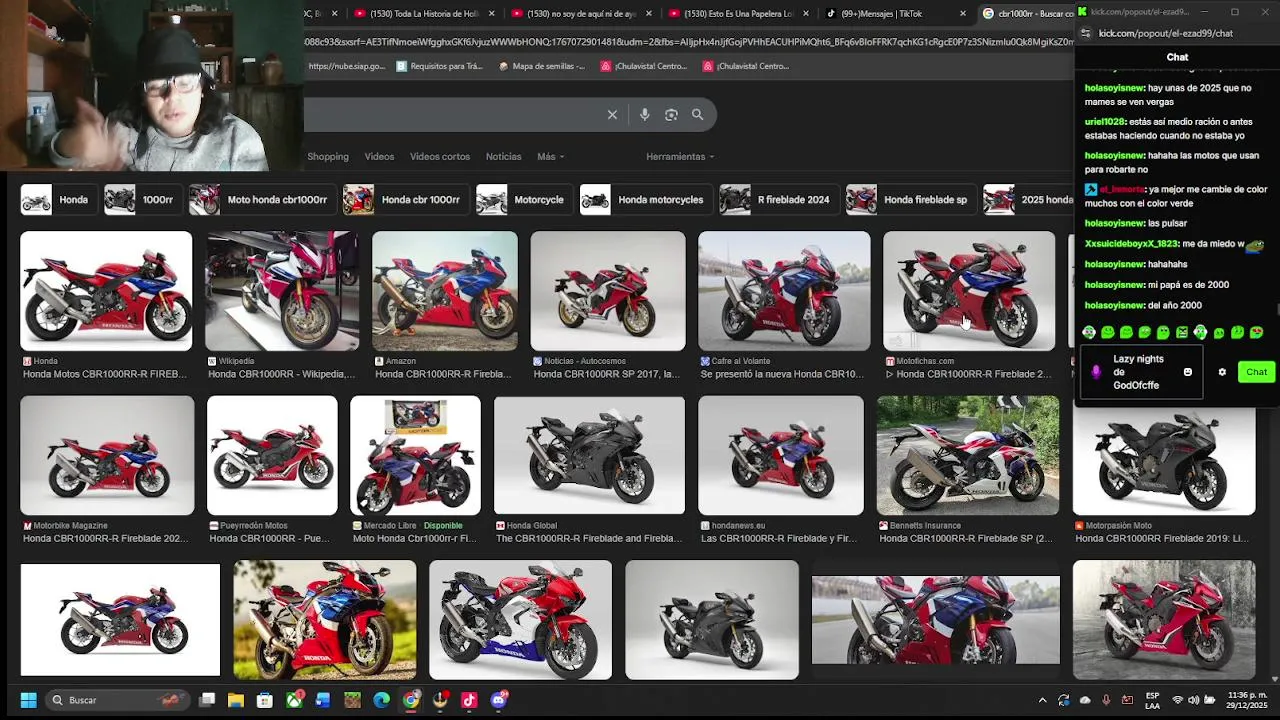Screen dimensions: 1280x720
Task: Switch to Chrome in the taskbar
Action: coord(411,700)
